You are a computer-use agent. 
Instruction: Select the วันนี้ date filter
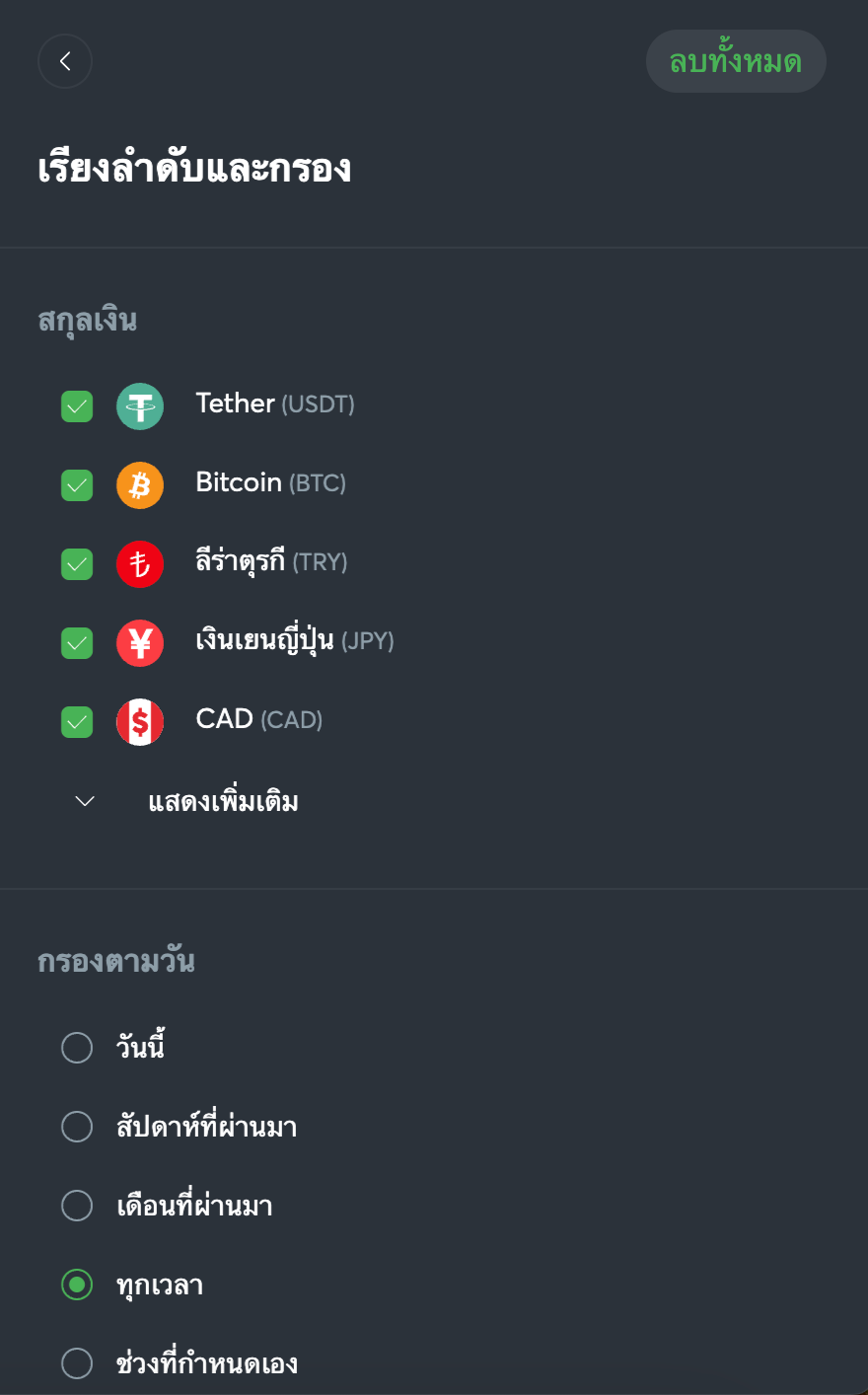77,1047
